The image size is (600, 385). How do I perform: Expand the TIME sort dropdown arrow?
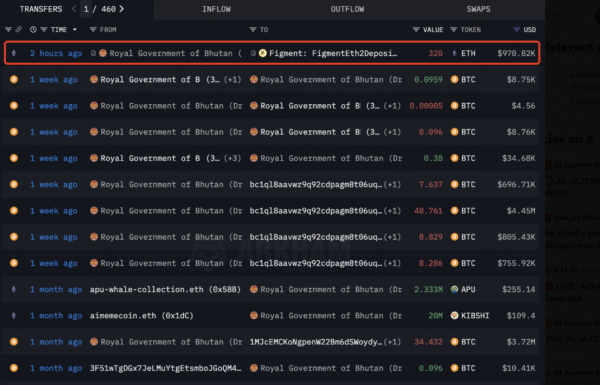pos(75,29)
